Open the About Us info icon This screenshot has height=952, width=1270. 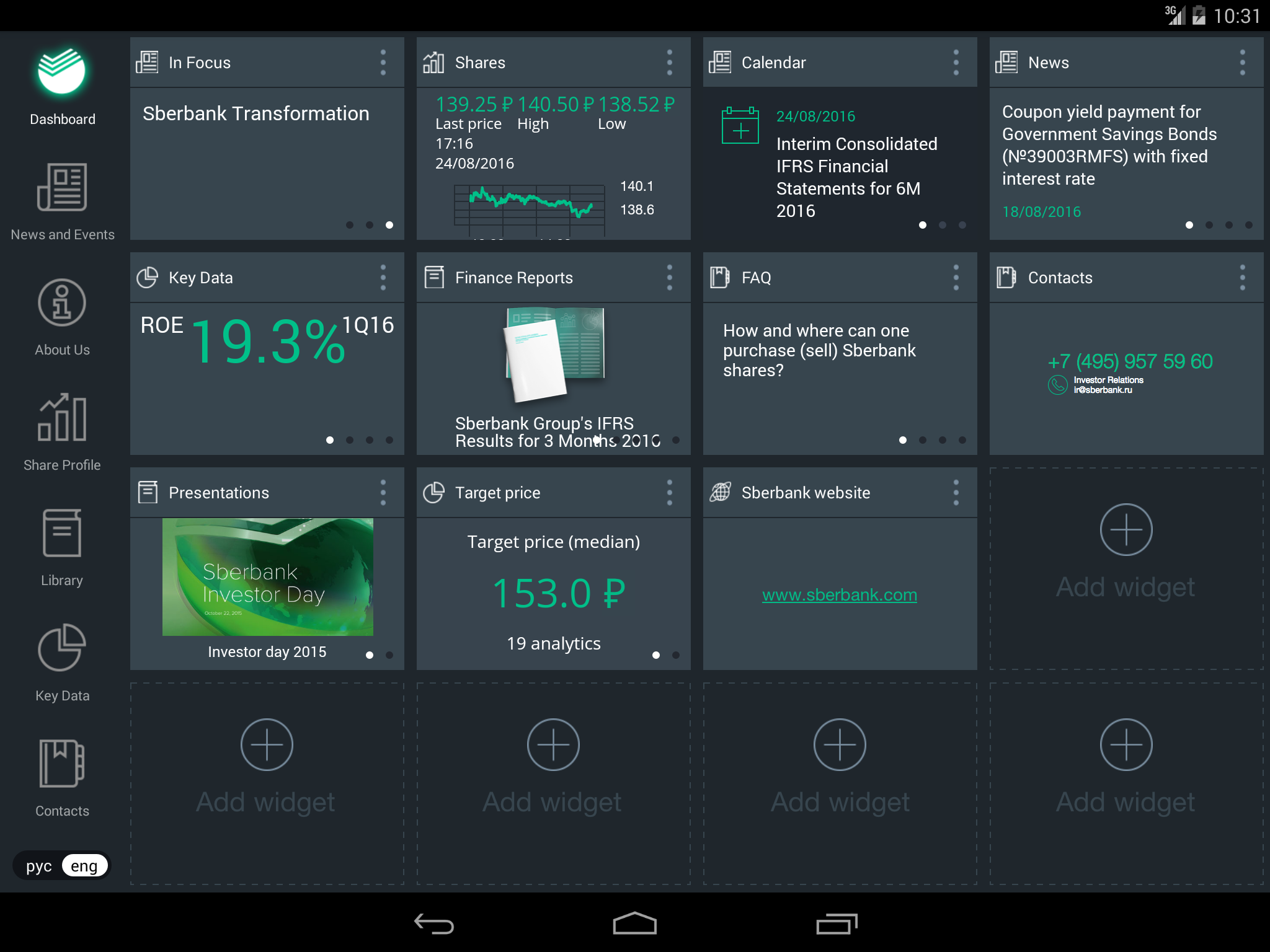coord(61,302)
